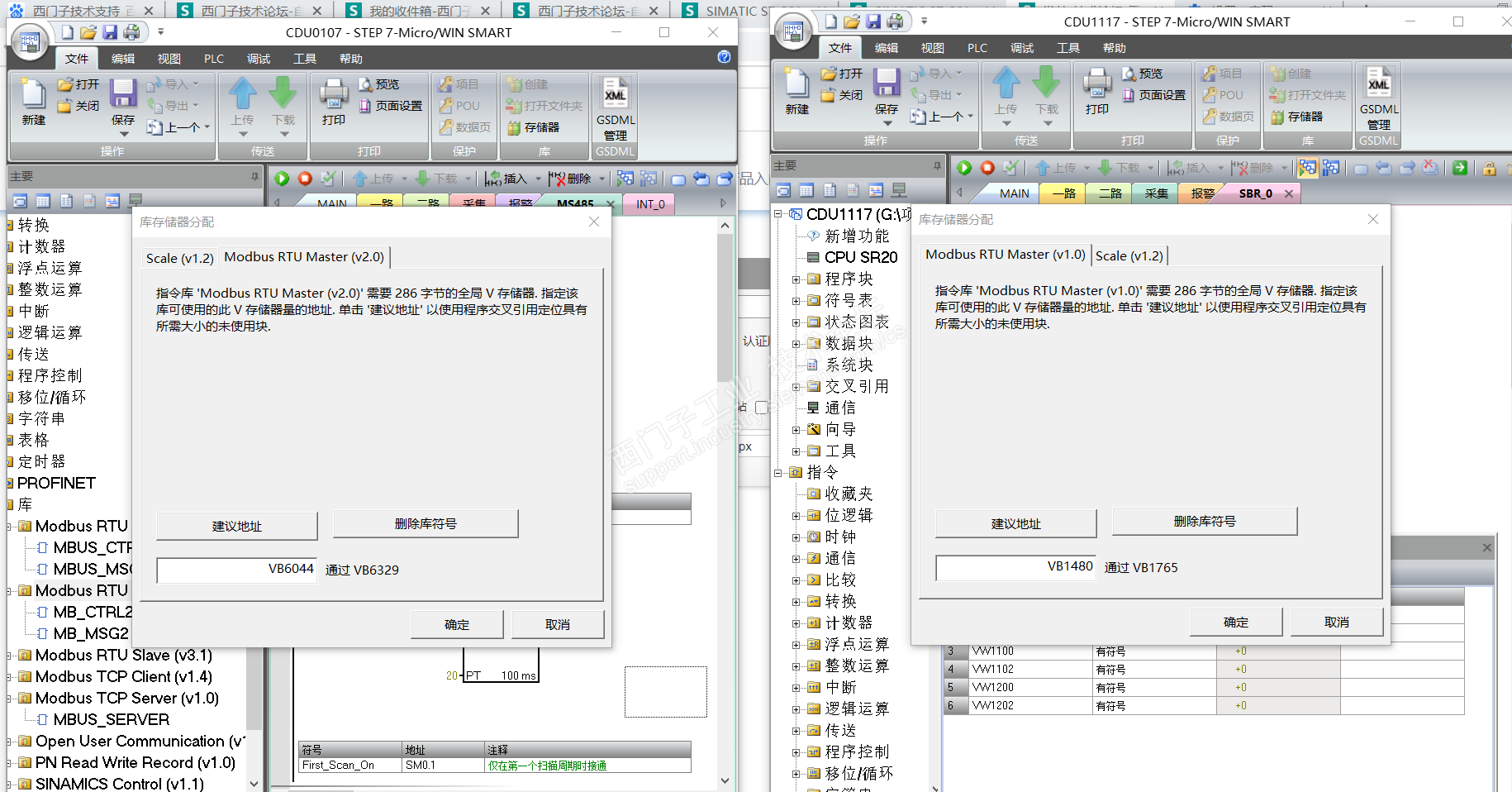Click the application menu orb in CDU0107
The image size is (1512, 792).
[x=30, y=41]
